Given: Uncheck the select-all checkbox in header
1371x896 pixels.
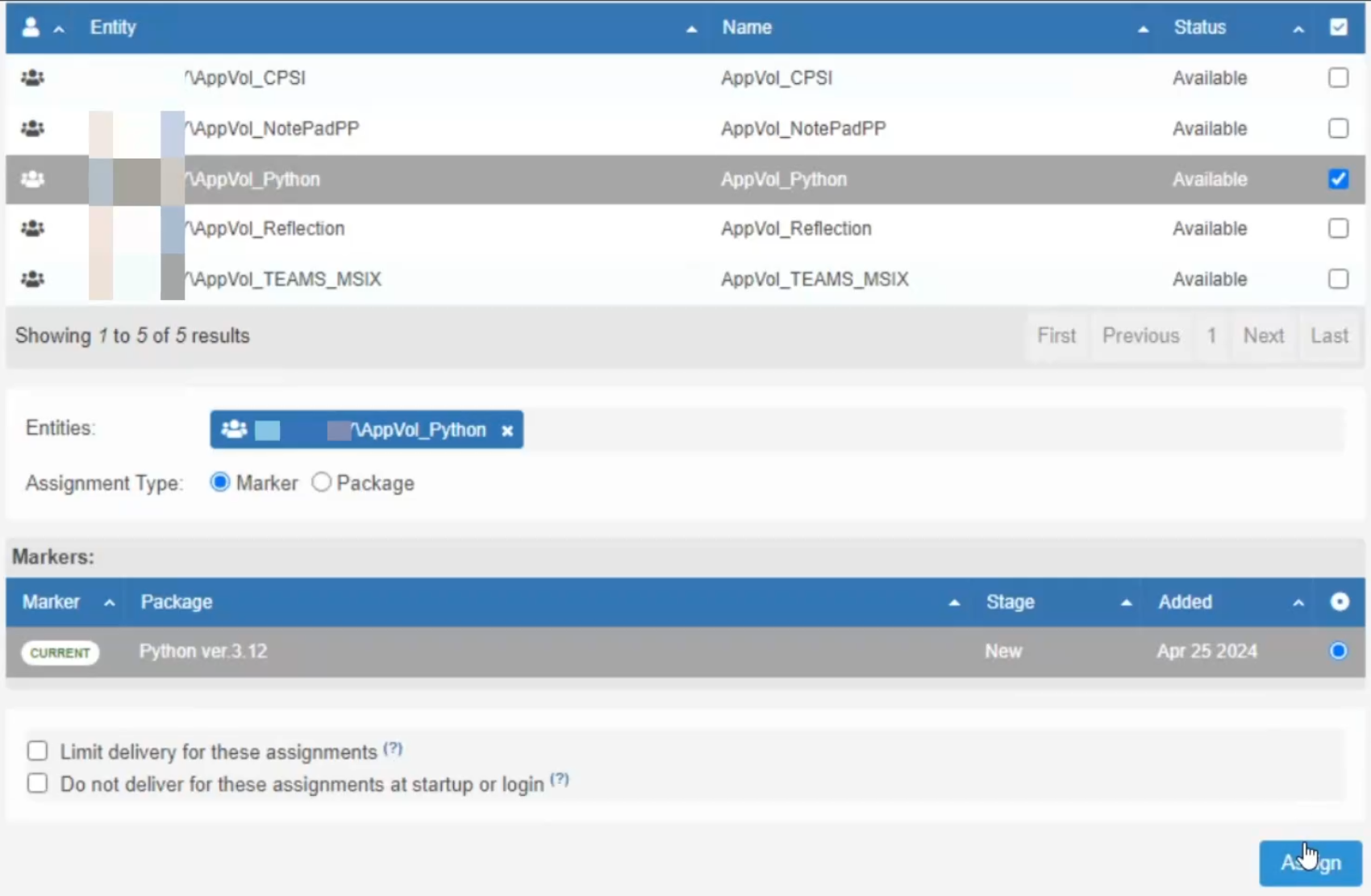Looking at the screenshot, I should pyautogui.click(x=1338, y=27).
